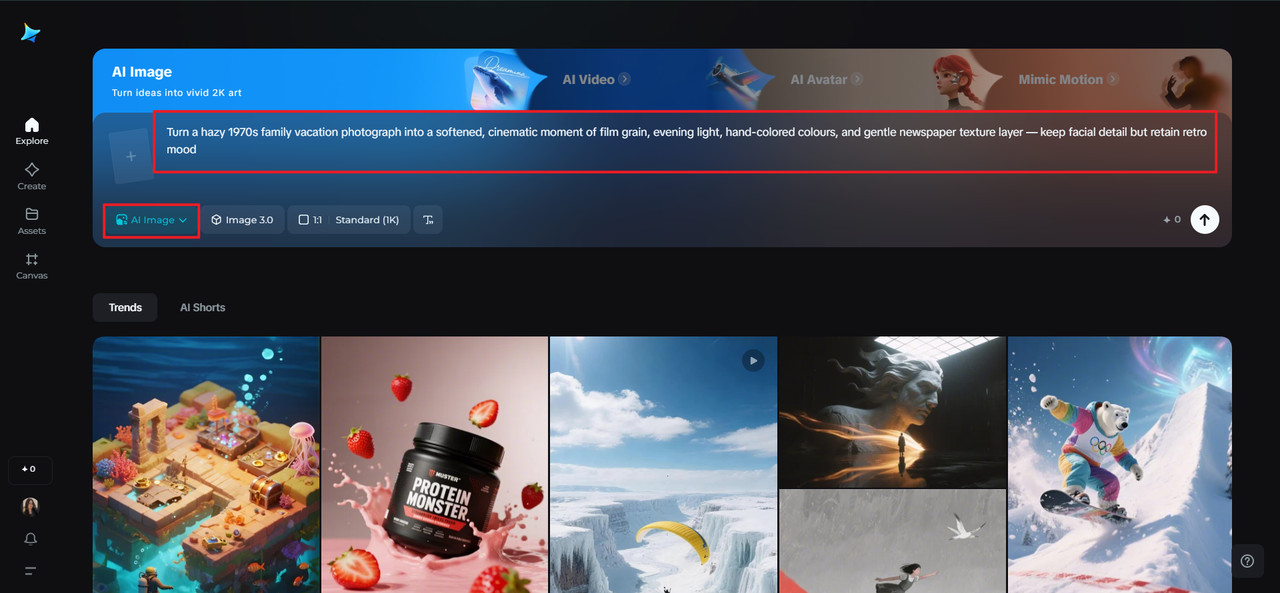
Task: Open the Create section in sidebar
Action: (31, 176)
